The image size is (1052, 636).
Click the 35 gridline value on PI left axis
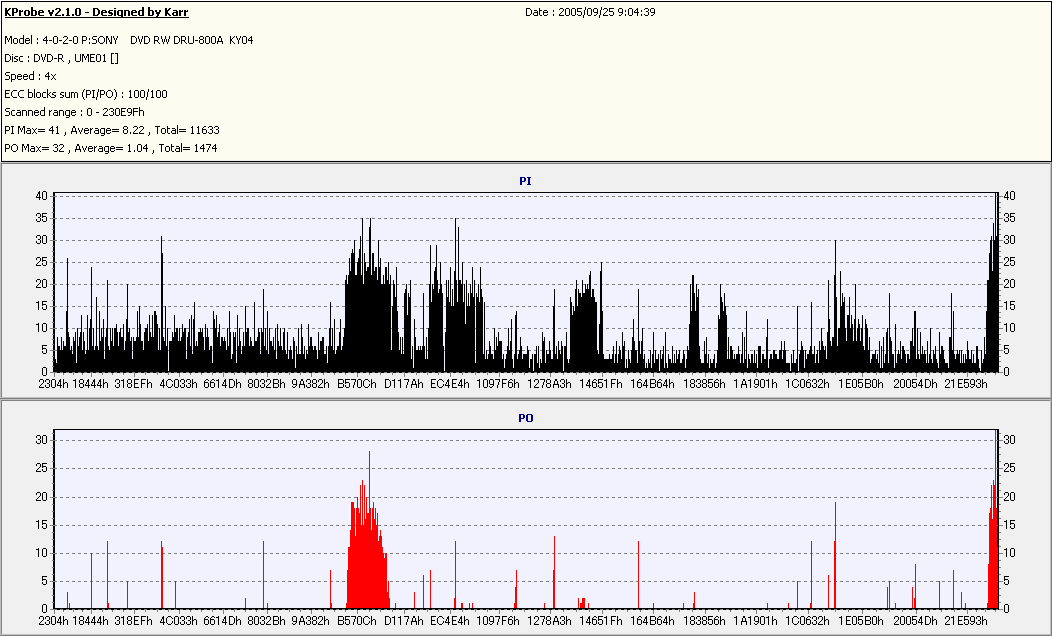(42, 218)
